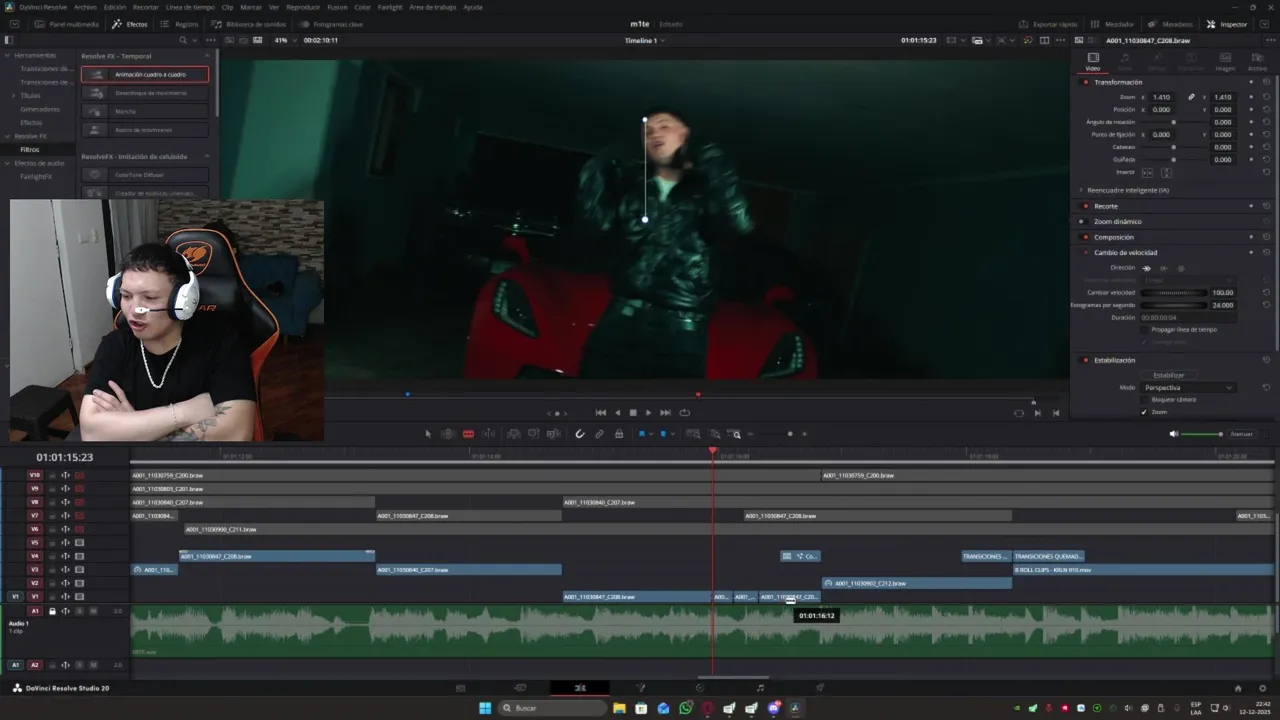This screenshot has width=1280, height=720.
Task: Enable Bloquear cámara checkbox
Action: coord(1145,399)
